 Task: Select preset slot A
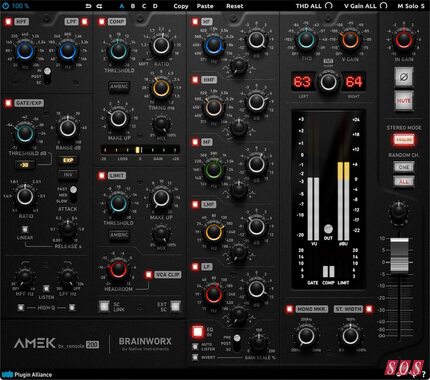coord(122,6)
